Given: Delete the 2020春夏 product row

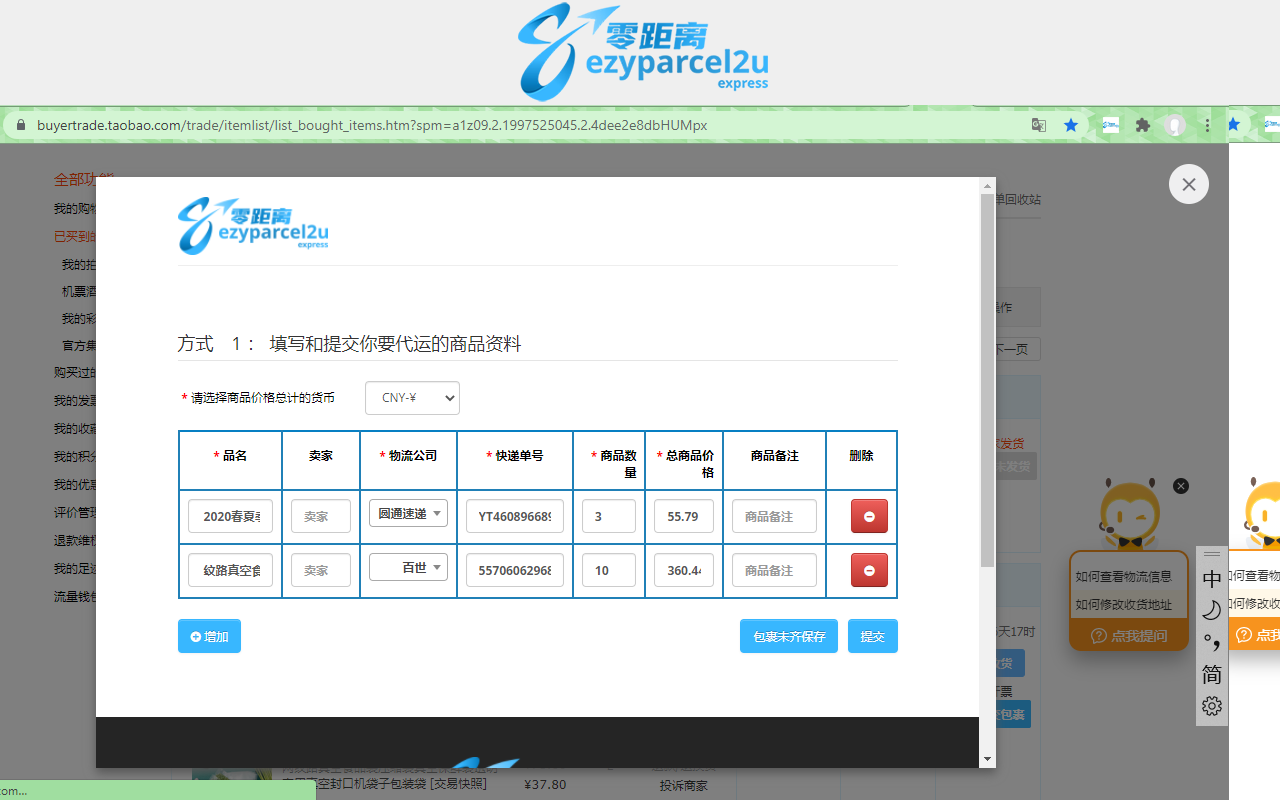Looking at the screenshot, I should (869, 516).
